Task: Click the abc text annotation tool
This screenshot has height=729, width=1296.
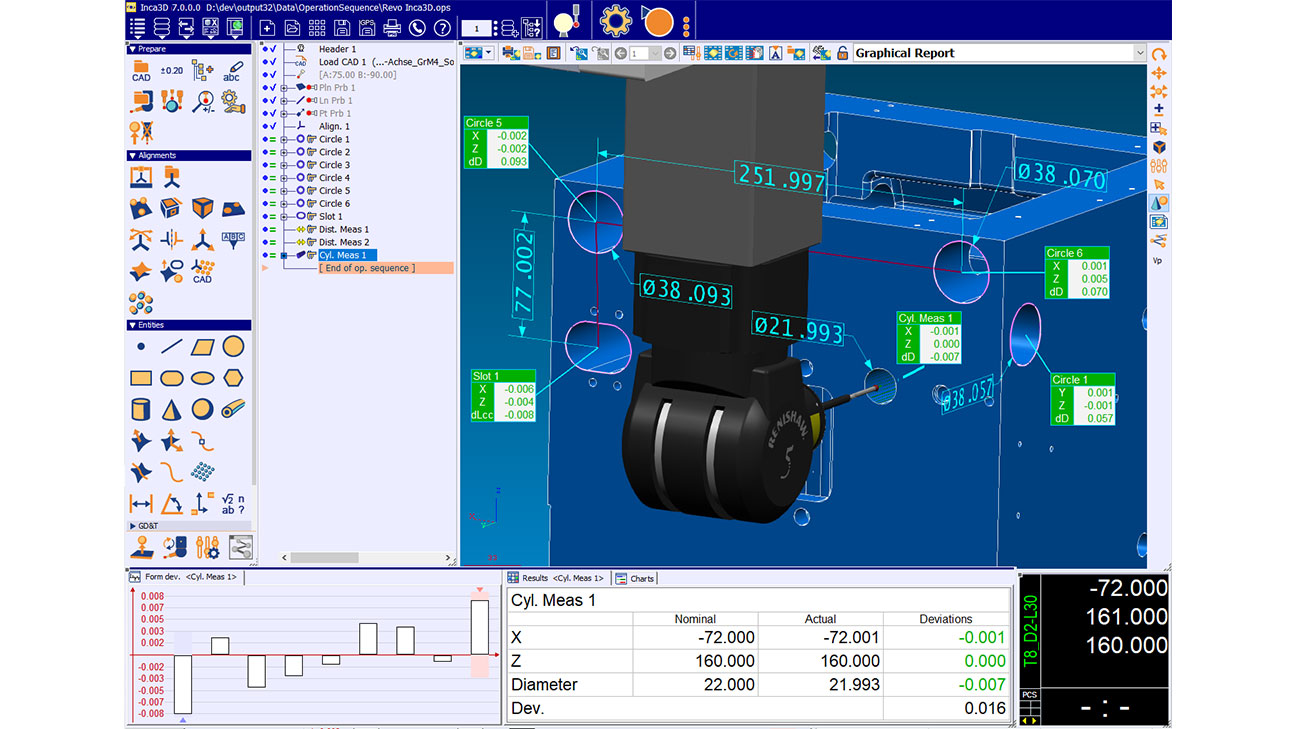Action: tap(232, 70)
